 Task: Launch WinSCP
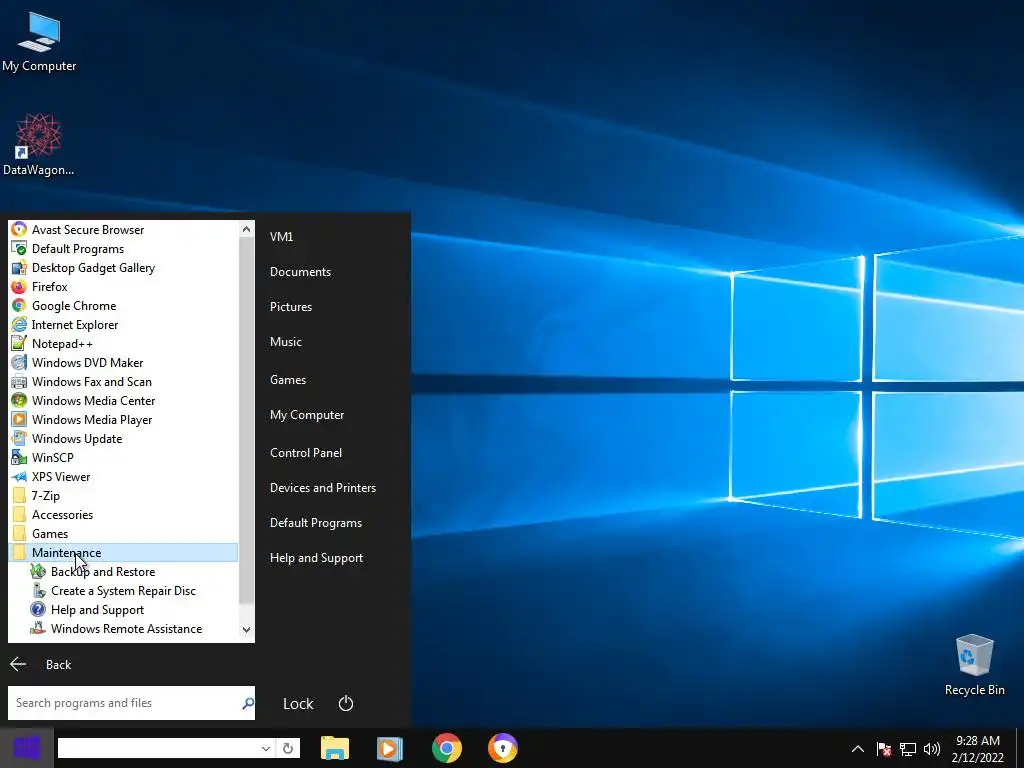(x=123, y=458)
